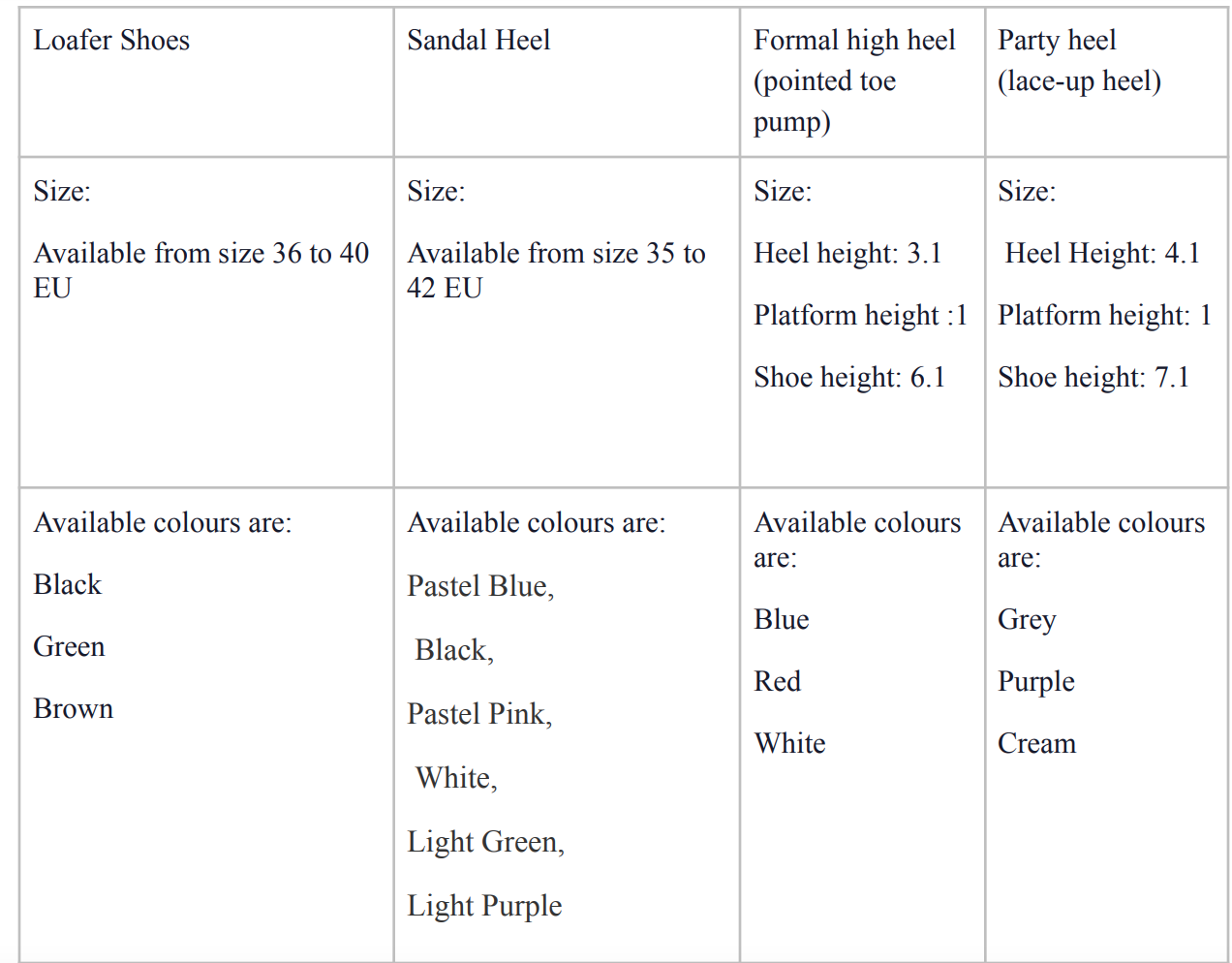Screen dimensions: 1232x963
Task: Select the Purple colour entry
Action: point(1036,682)
